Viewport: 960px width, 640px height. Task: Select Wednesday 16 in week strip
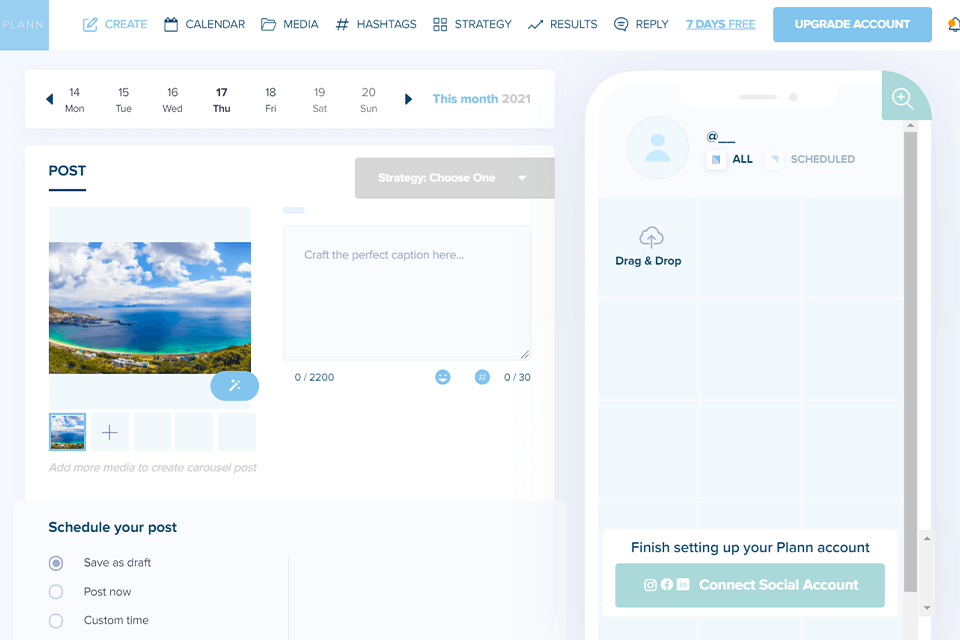click(173, 100)
